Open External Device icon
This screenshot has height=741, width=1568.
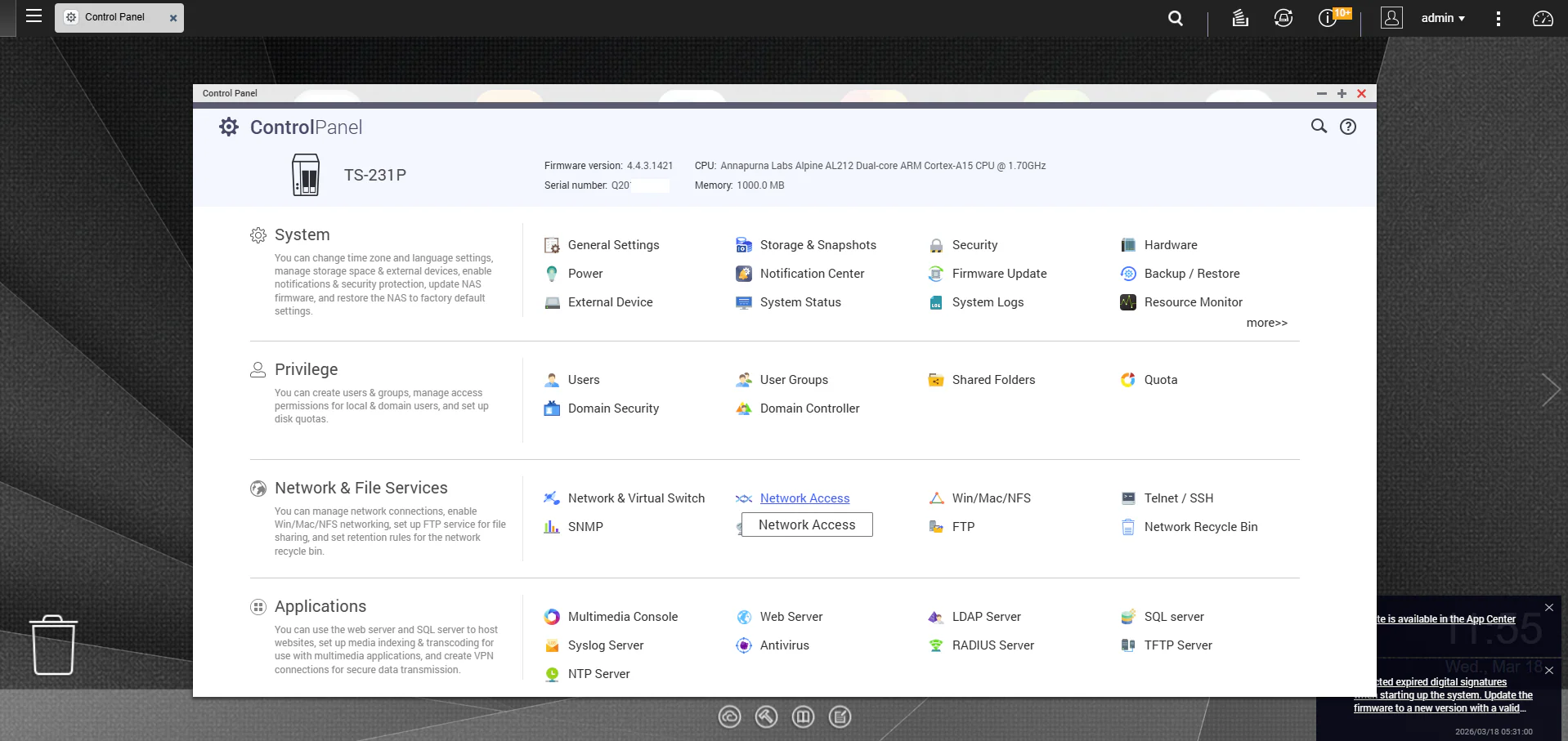(x=552, y=302)
